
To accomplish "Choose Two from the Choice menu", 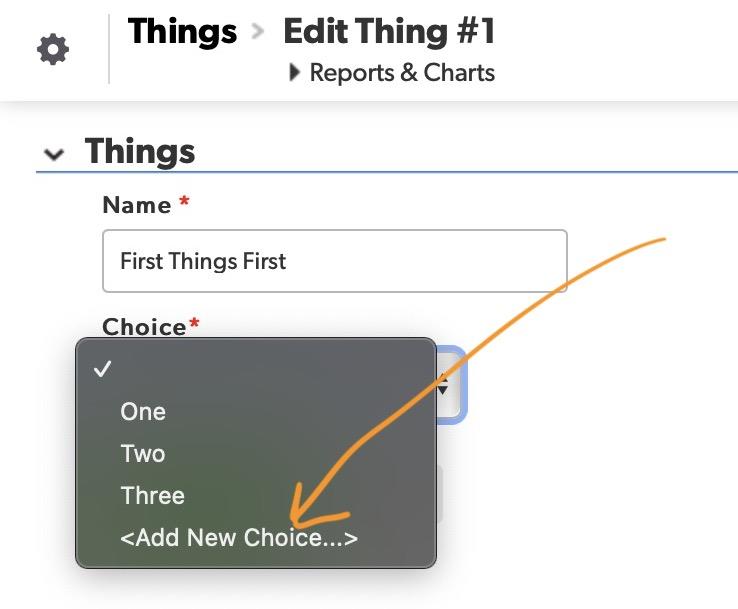I will click(x=143, y=453).
